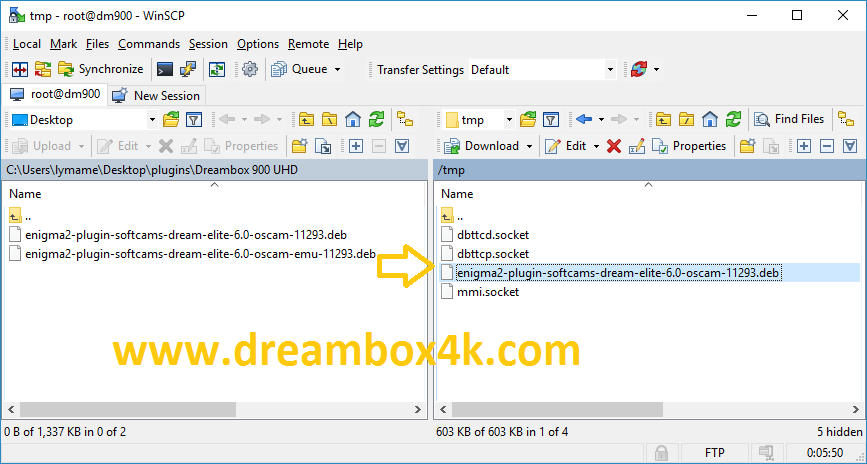Open the console terminal icon
Viewport: 867px width, 464px height.
[165, 70]
